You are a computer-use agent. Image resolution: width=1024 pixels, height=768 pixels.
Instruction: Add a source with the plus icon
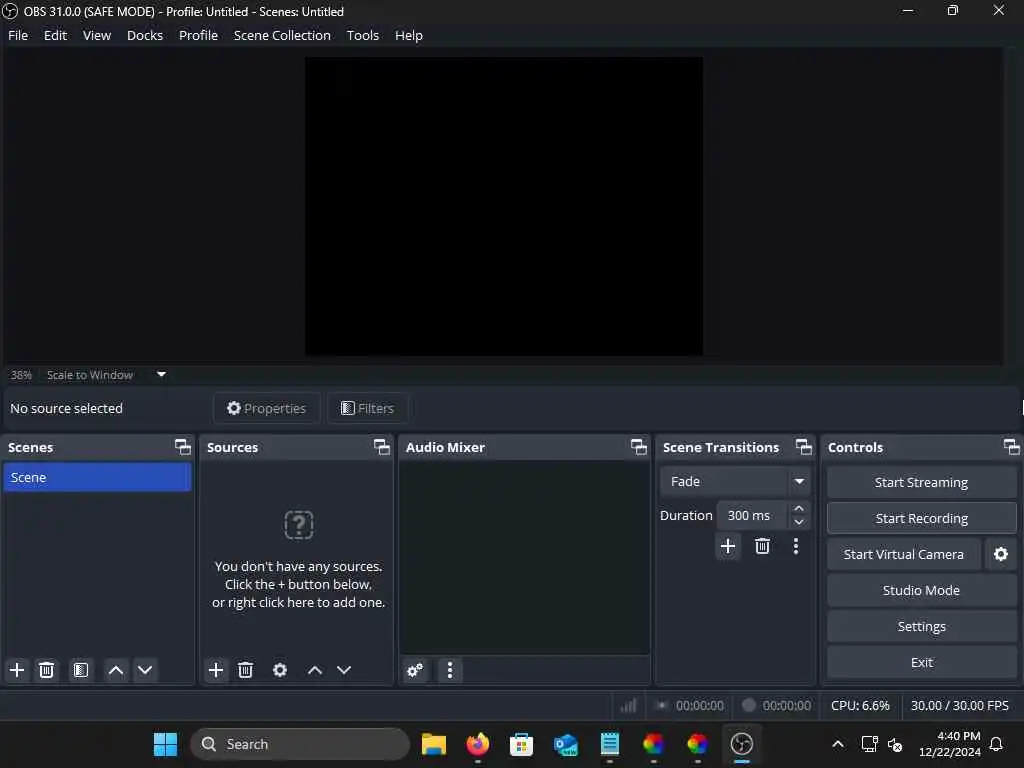coord(216,670)
